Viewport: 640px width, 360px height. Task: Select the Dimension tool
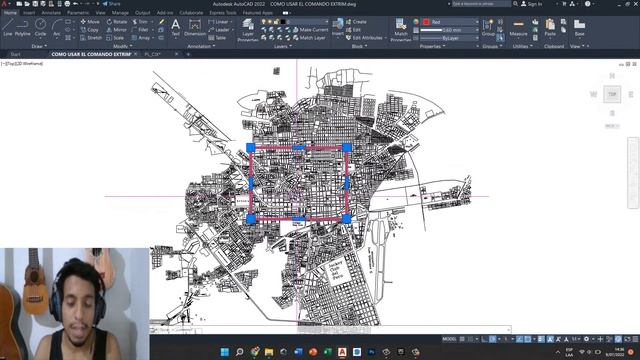click(x=195, y=27)
